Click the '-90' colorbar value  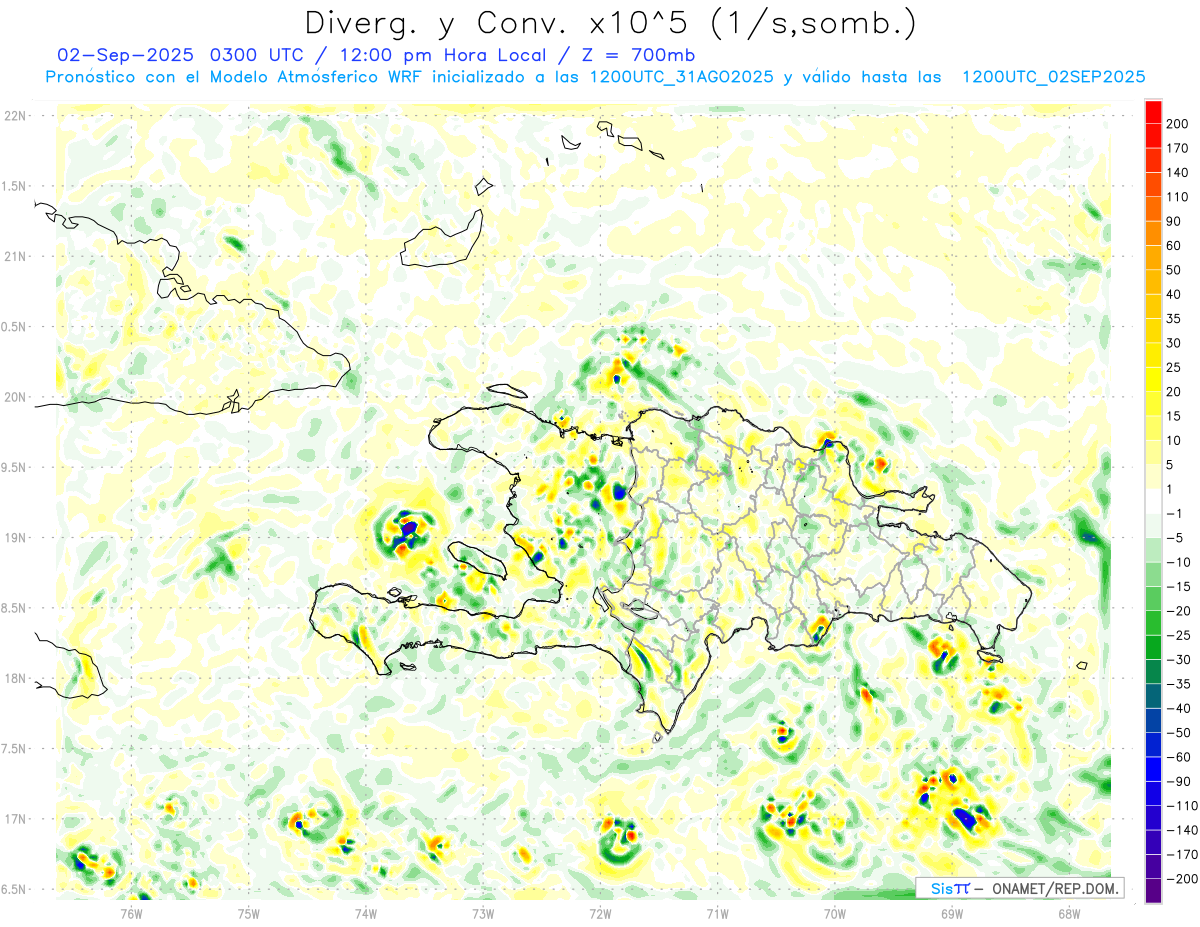pos(1178,781)
